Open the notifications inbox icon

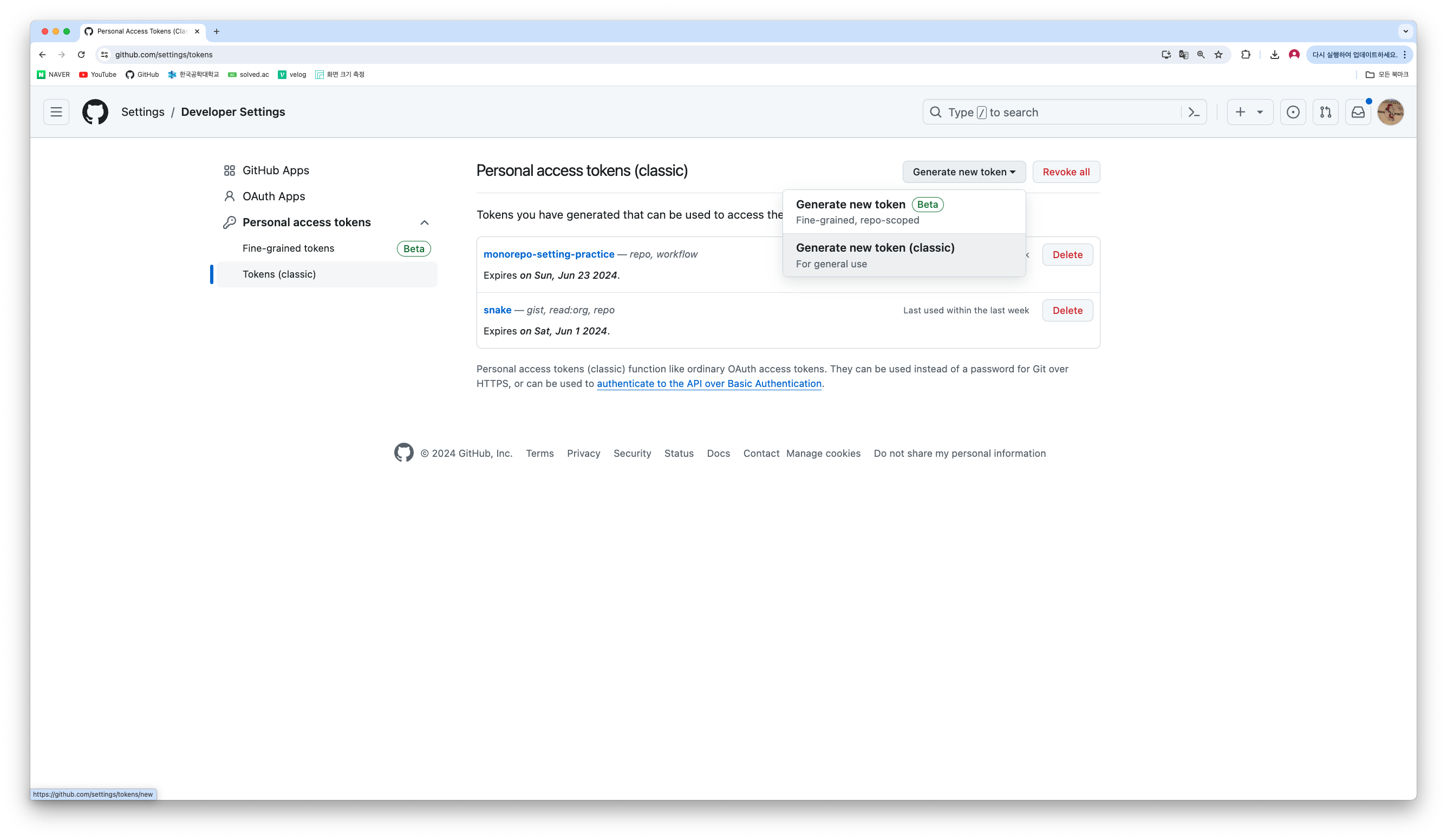coord(1358,112)
